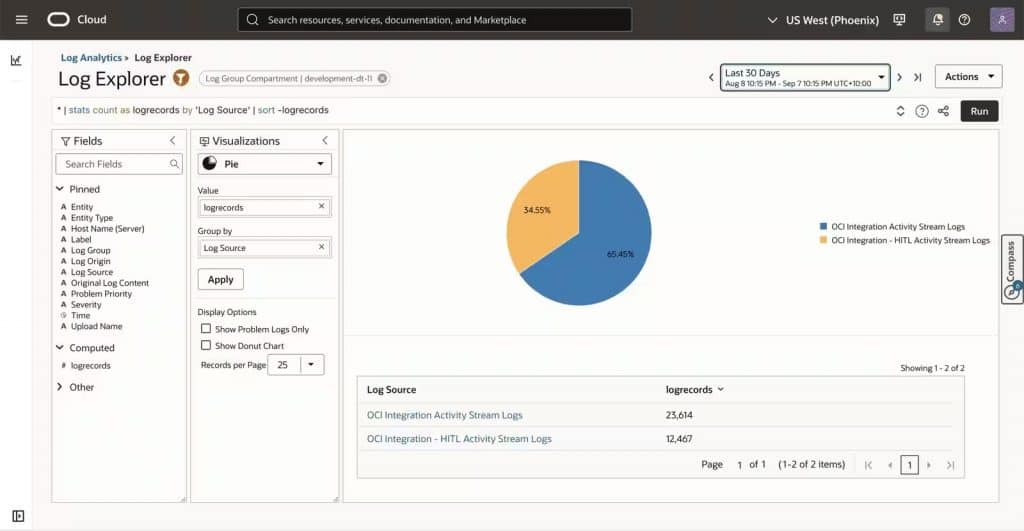Select the Host Name (Server) field
Viewport: 1024px width, 531px height.
tap(107, 229)
